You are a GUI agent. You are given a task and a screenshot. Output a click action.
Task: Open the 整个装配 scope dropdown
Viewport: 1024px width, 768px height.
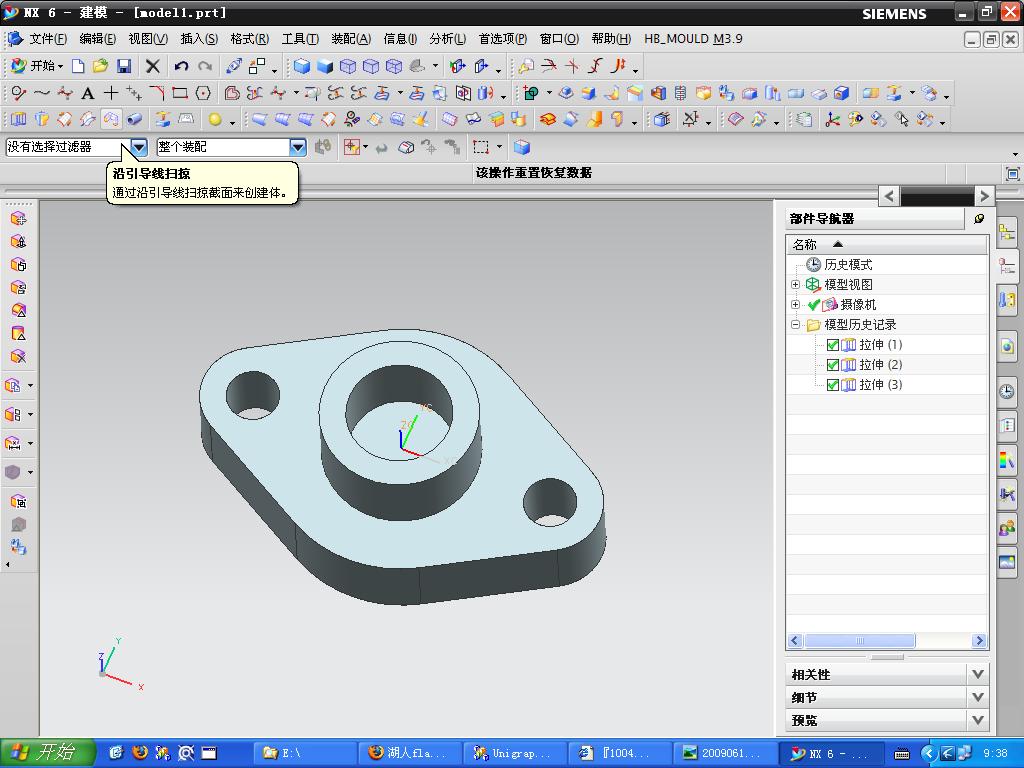coord(297,148)
